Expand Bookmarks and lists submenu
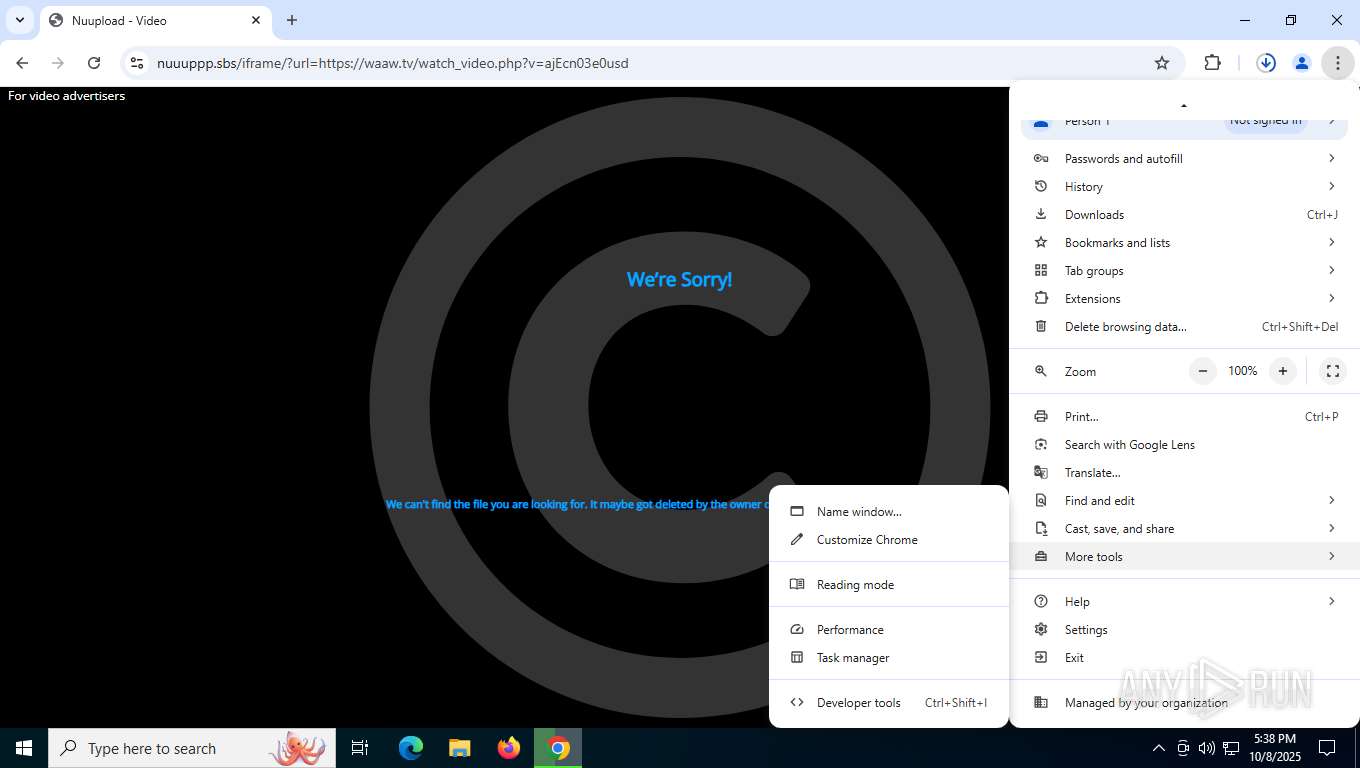Viewport: 1360px width, 768px height. [1185, 243]
